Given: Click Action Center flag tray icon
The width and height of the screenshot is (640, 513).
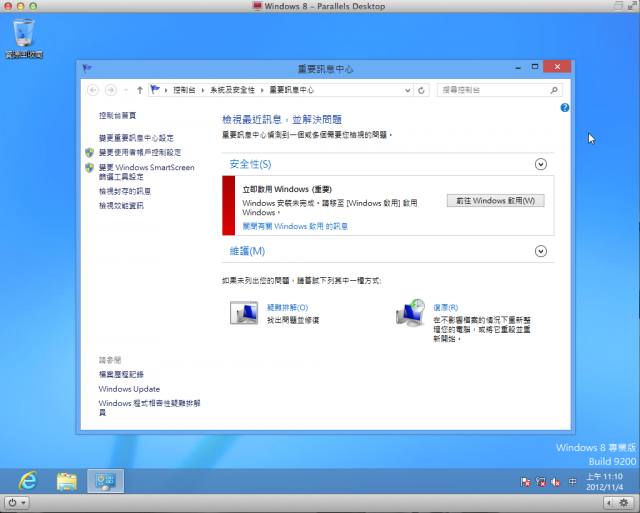Looking at the screenshot, I should [x=525, y=482].
